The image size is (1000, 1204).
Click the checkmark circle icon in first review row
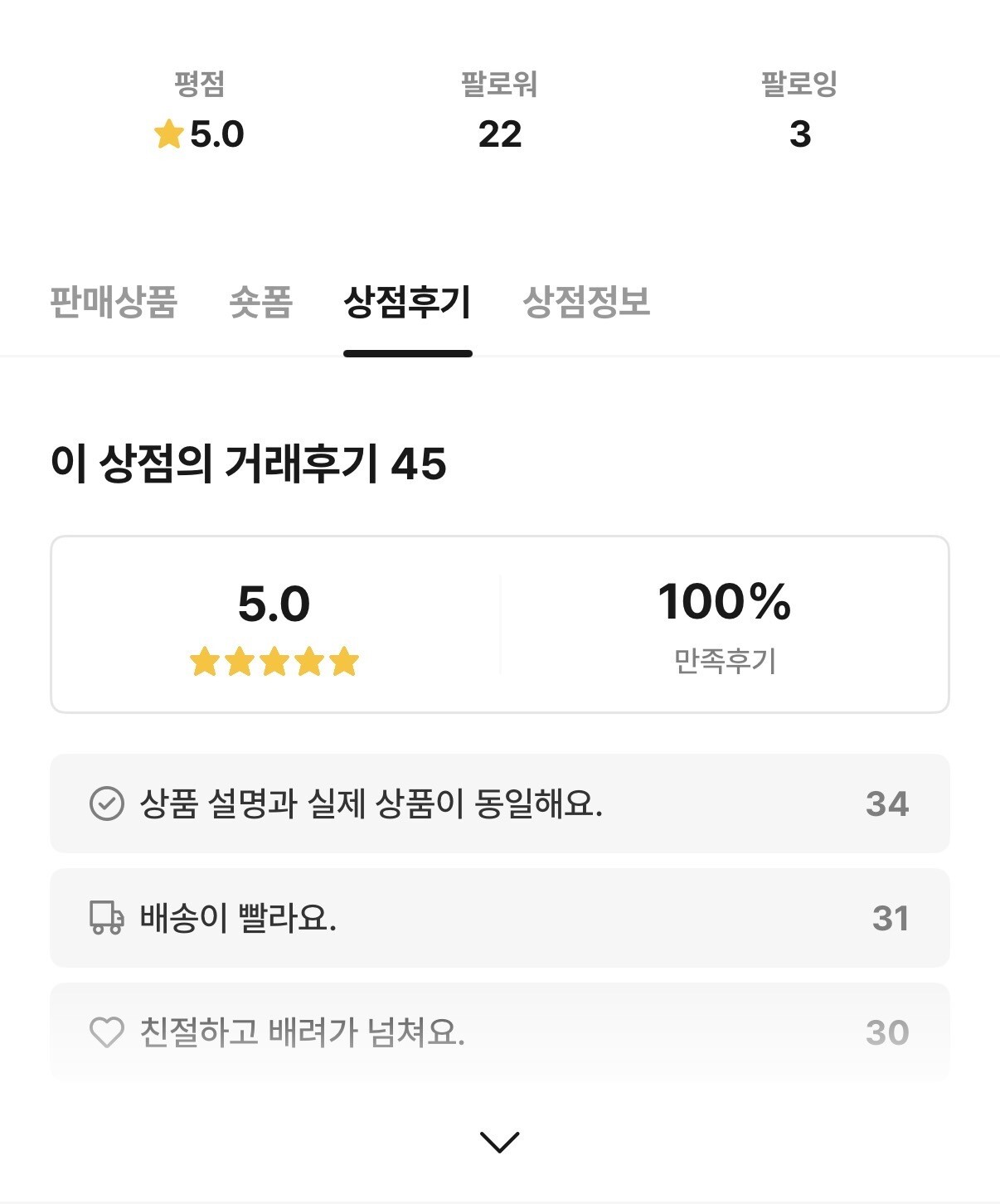[106, 803]
